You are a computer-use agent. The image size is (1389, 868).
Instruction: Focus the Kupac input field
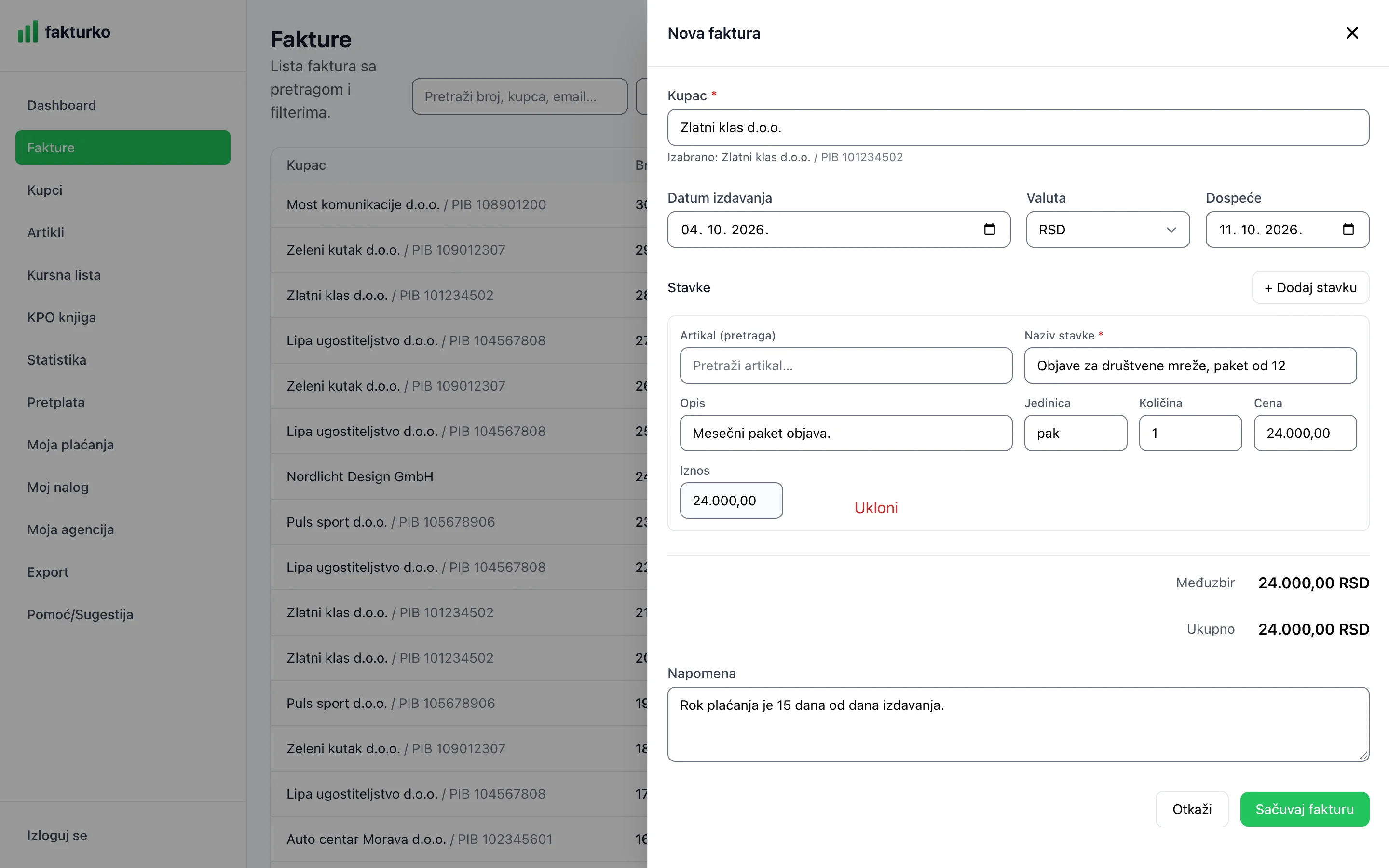click(1018, 127)
